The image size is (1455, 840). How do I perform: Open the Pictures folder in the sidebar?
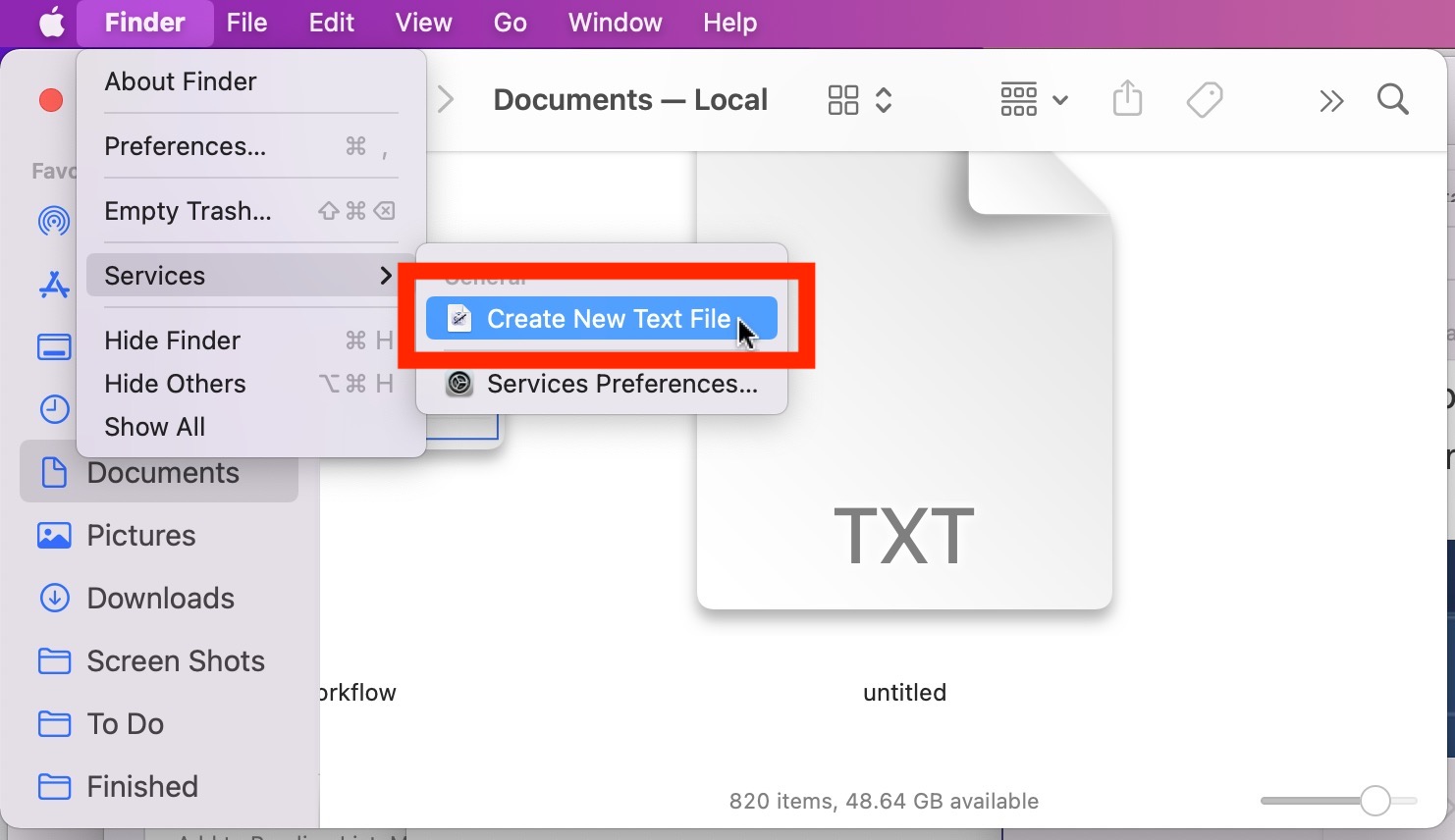pyautogui.click(x=140, y=535)
